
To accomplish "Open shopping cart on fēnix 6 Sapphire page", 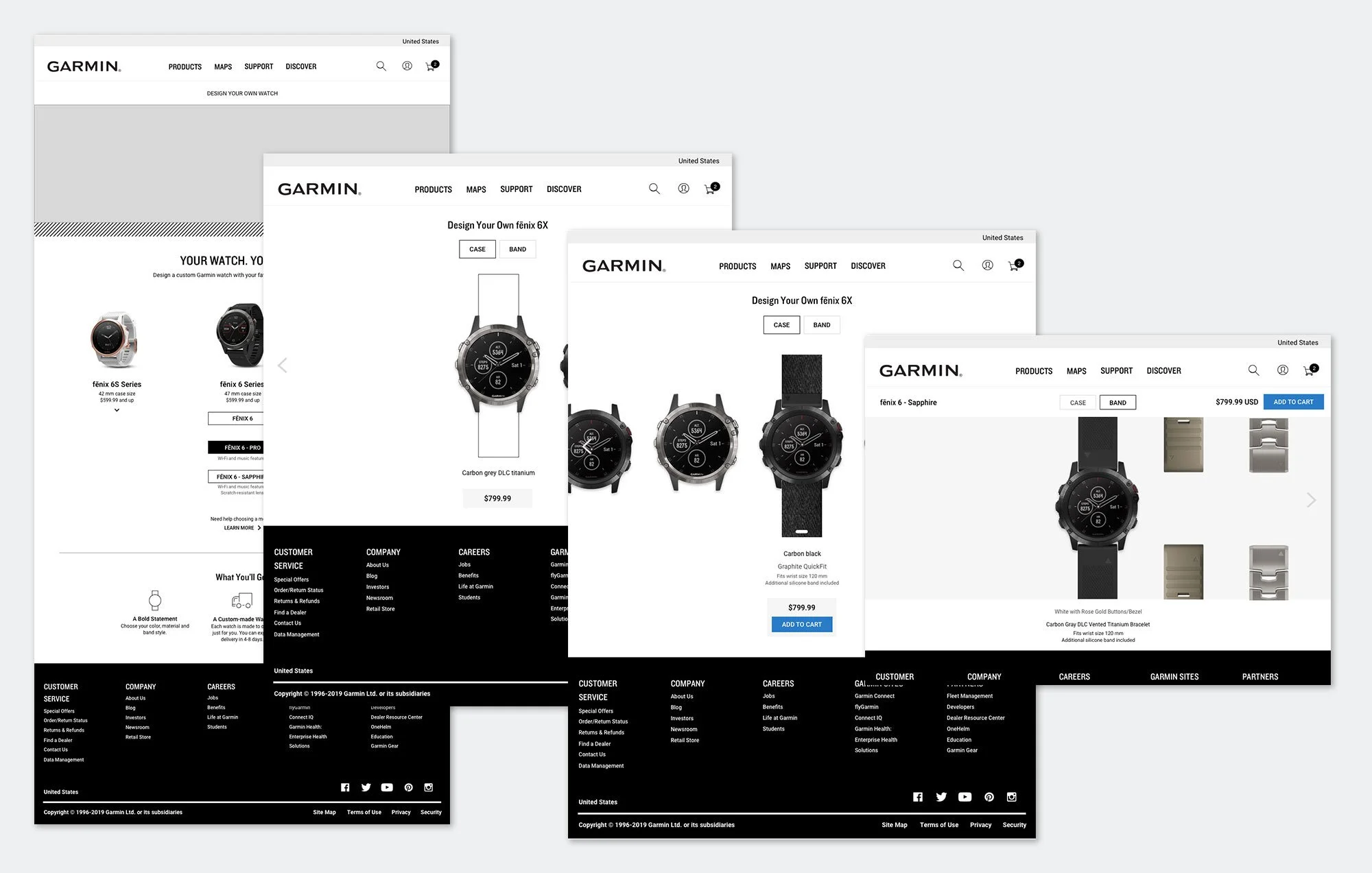I will 1310,370.
